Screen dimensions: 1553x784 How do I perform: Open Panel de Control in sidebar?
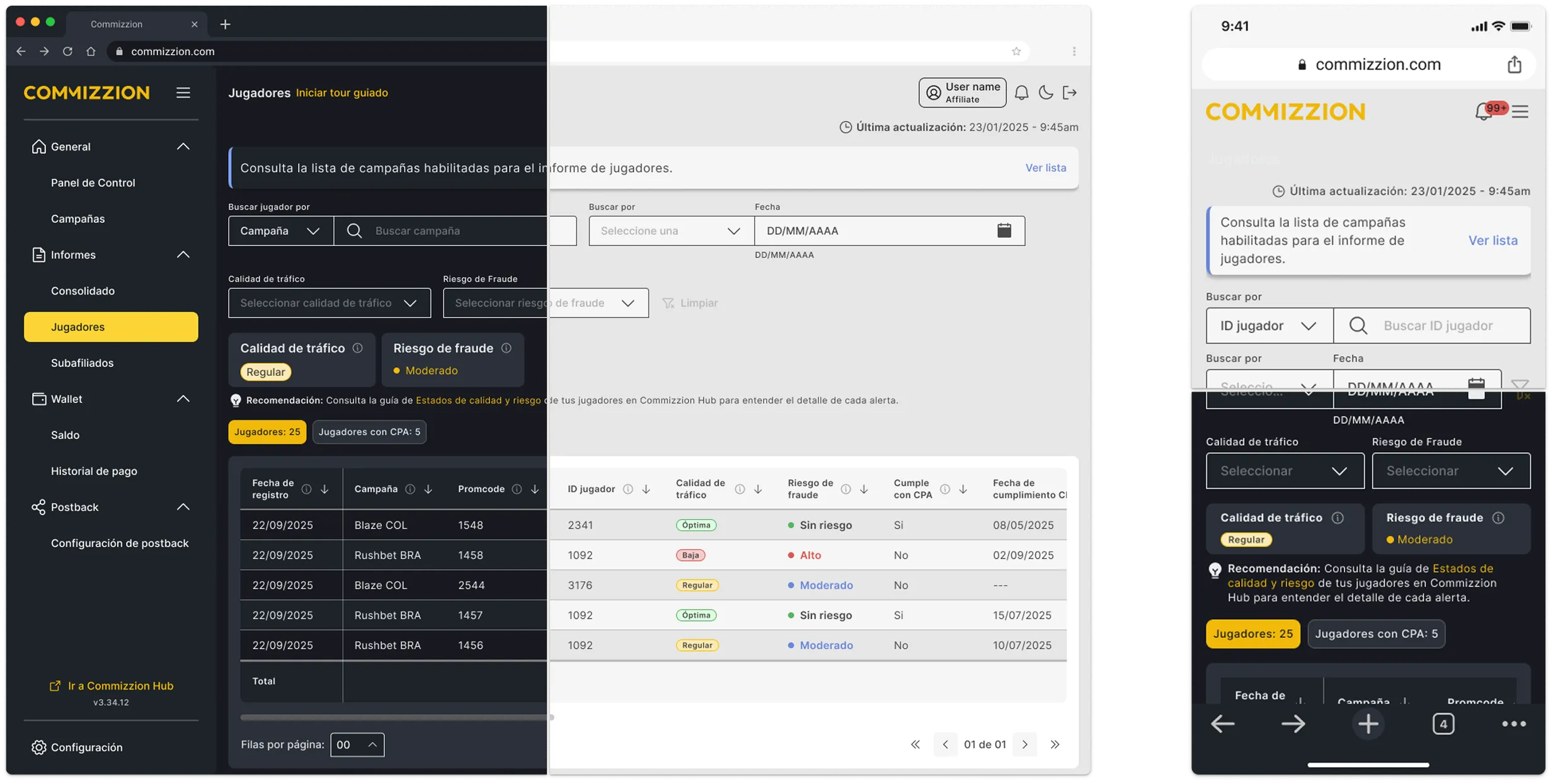click(x=93, y=183)
